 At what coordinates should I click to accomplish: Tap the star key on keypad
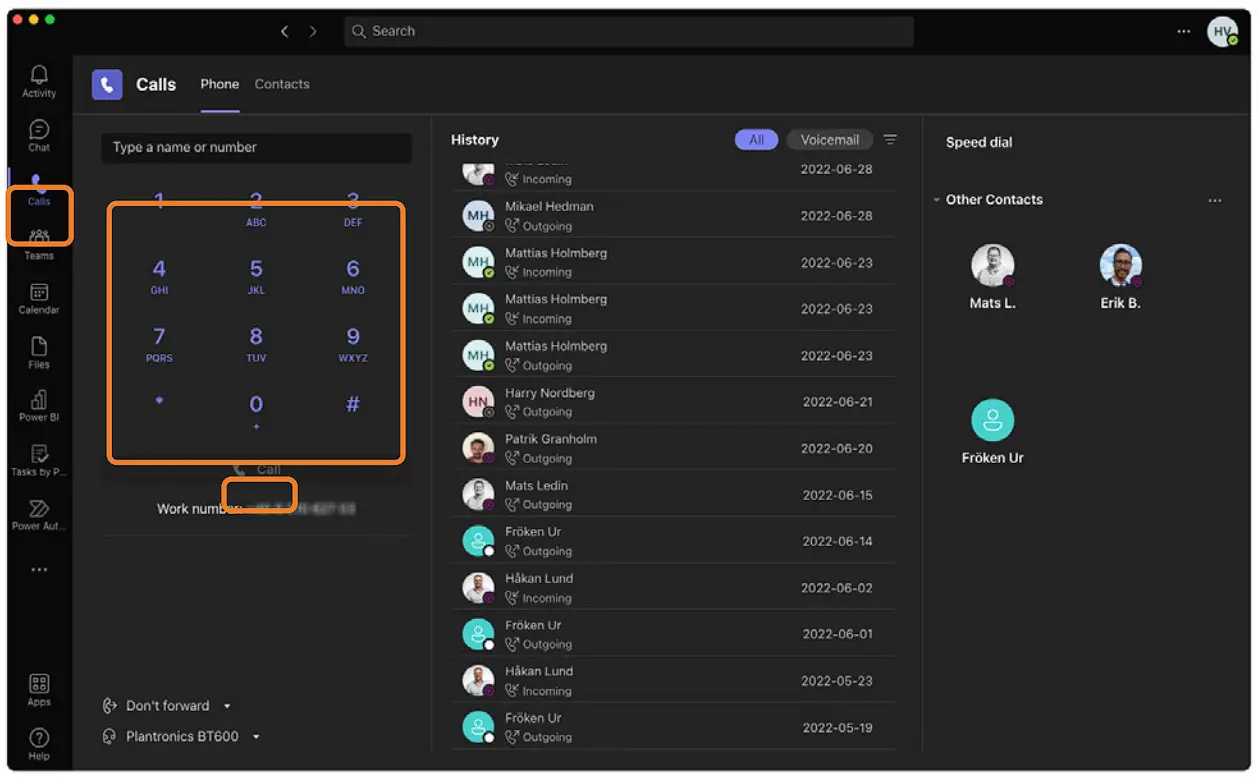(x=159, y=403)
